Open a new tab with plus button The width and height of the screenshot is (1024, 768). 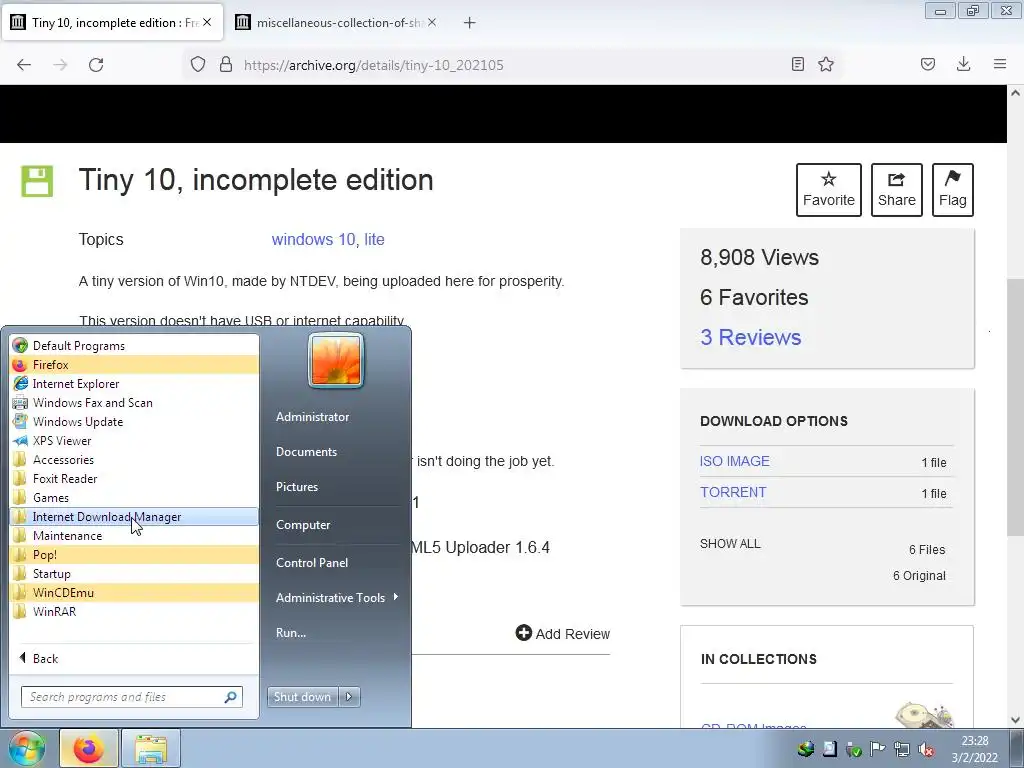(469, 23)
